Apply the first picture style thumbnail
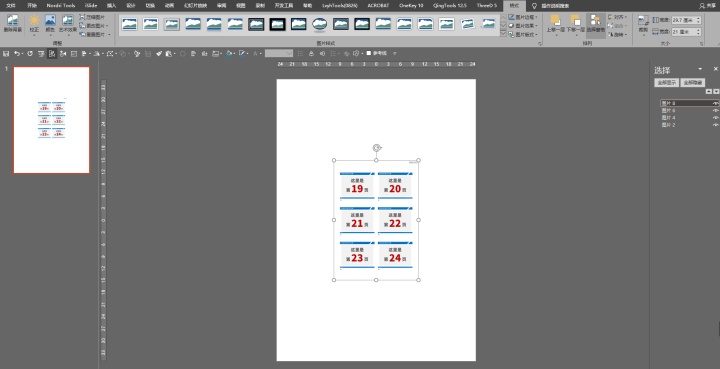The height and width of the screenshot is (369, 720). (129, 24)
